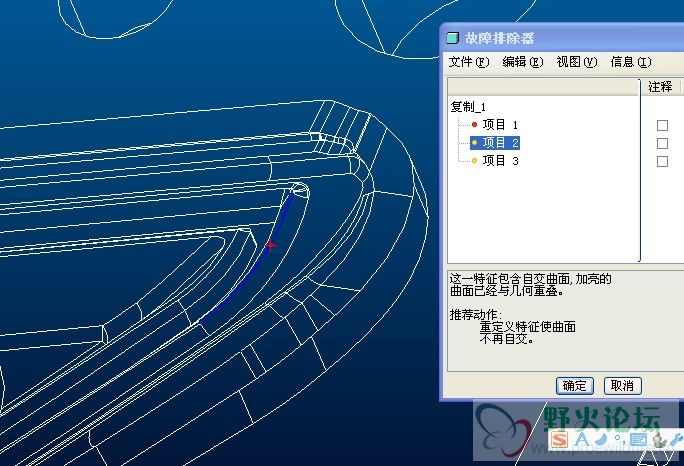
Task: Open the 信息(I) menu
Action: [x=631, y=62]
